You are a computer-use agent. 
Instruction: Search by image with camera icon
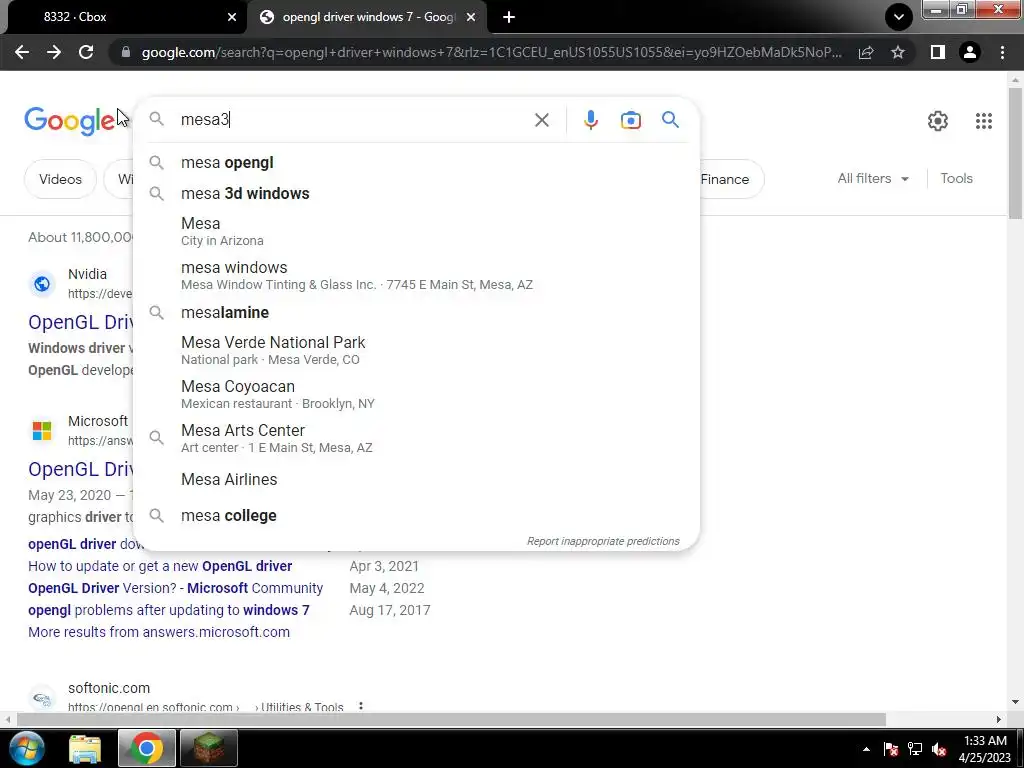point(630,120)
